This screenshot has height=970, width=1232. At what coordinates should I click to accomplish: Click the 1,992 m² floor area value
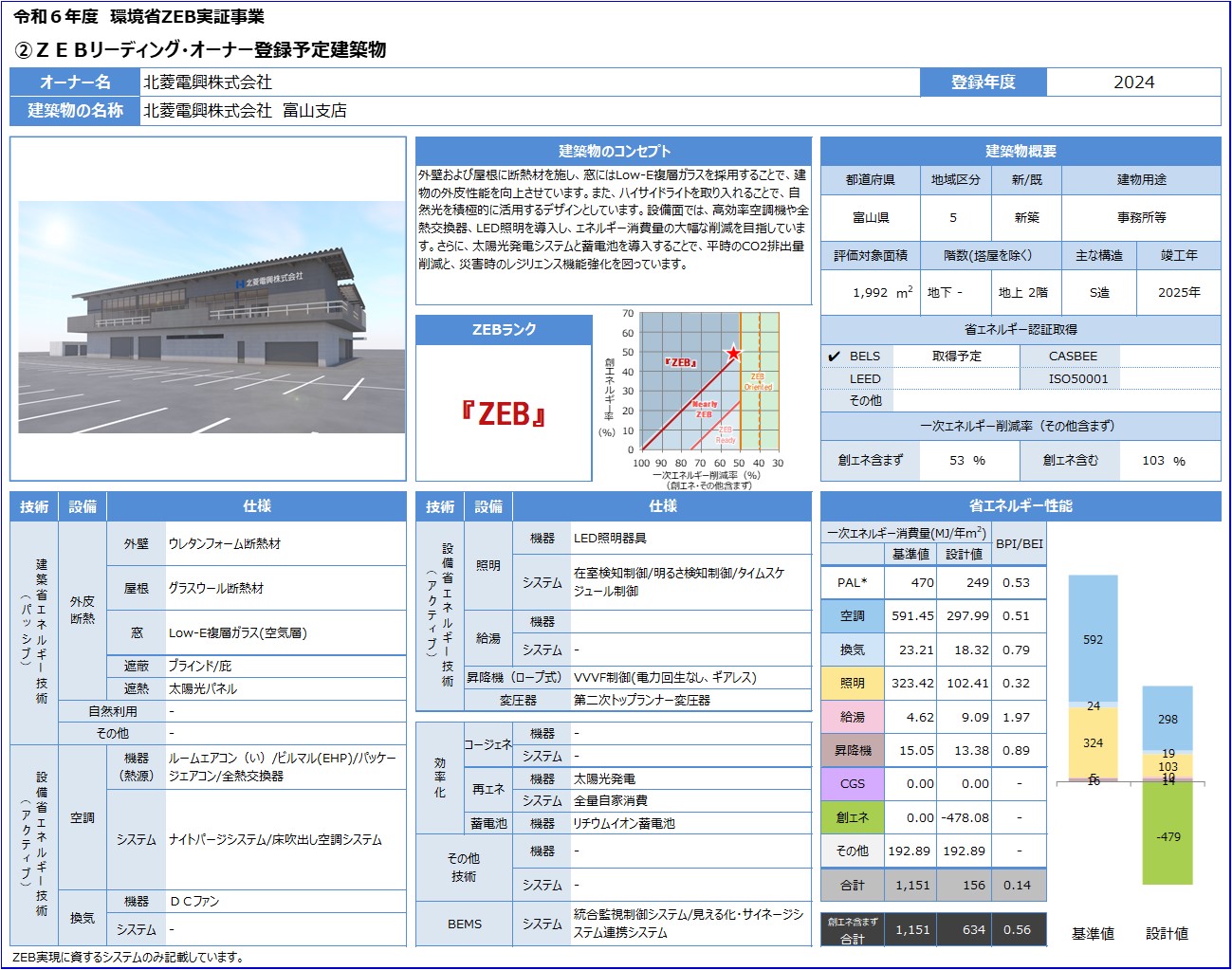(x=882, y=293)
